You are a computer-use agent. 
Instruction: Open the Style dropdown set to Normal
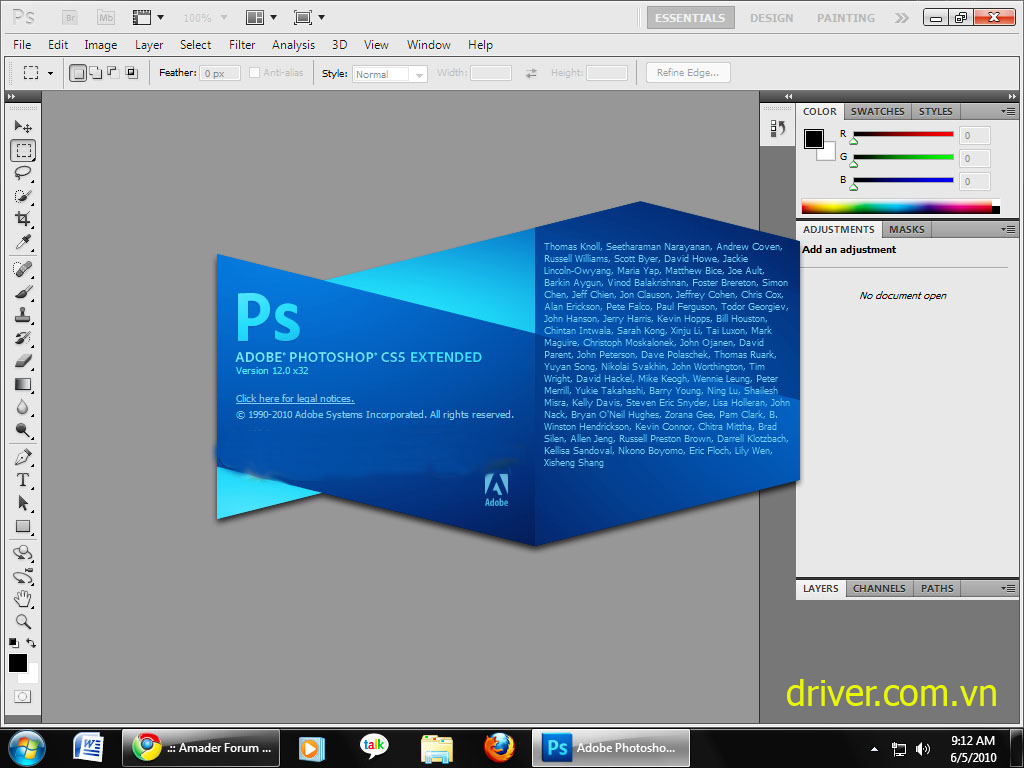[389, 74]
